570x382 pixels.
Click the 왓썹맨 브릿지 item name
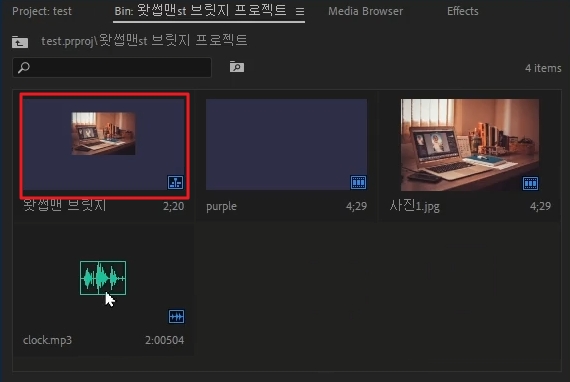[65, 206]
